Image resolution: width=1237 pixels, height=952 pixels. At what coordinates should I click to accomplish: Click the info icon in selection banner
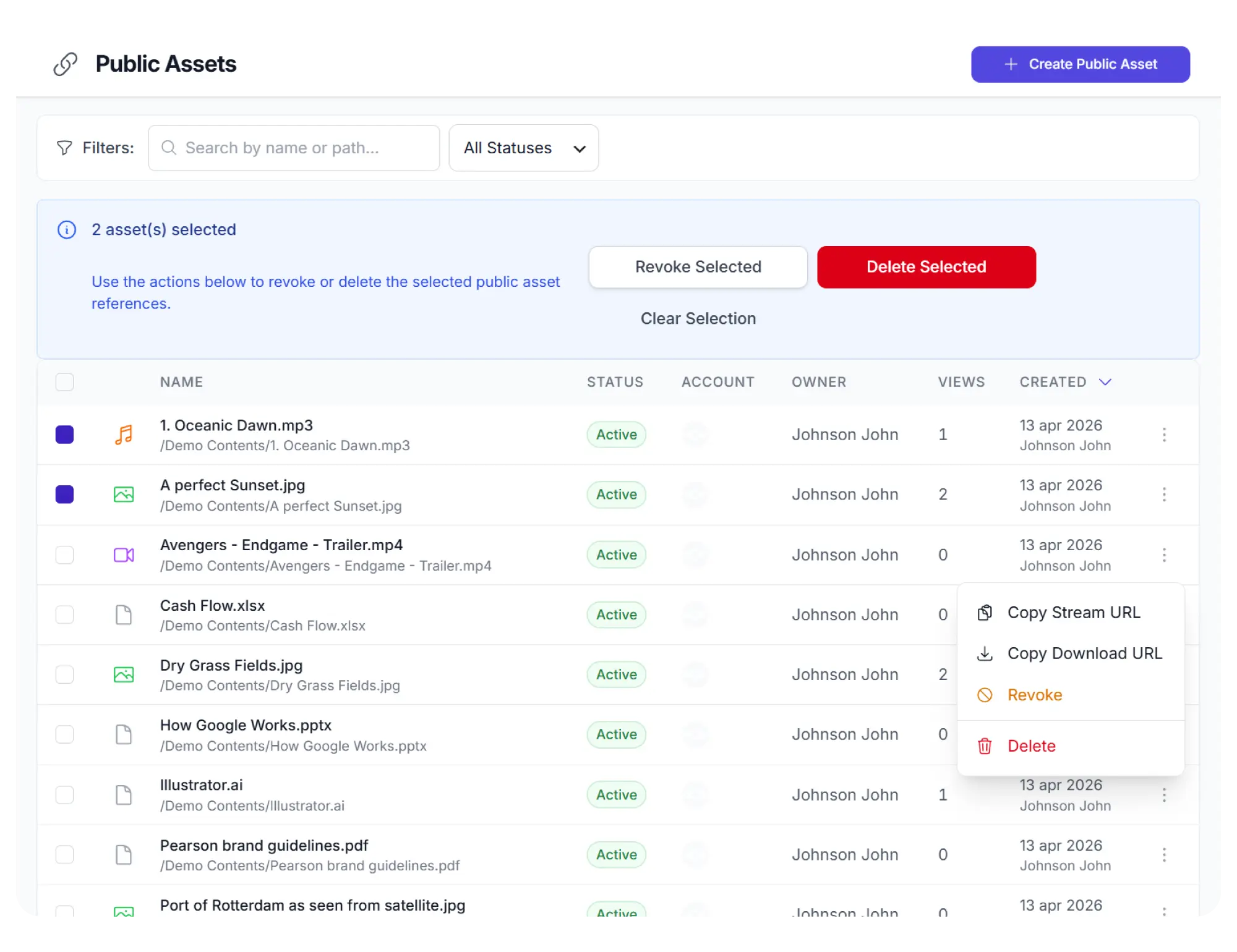(67, 230)
